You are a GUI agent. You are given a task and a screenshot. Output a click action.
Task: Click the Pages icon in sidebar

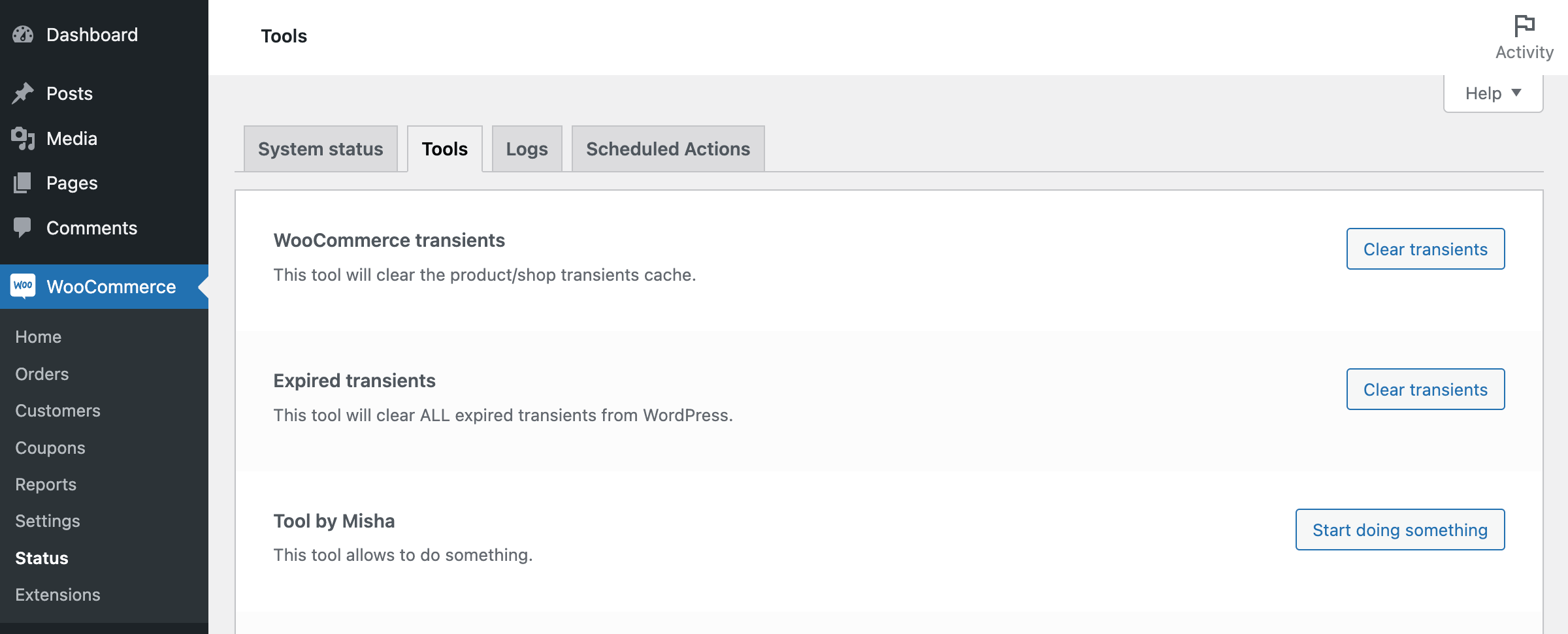pos(24,183)
